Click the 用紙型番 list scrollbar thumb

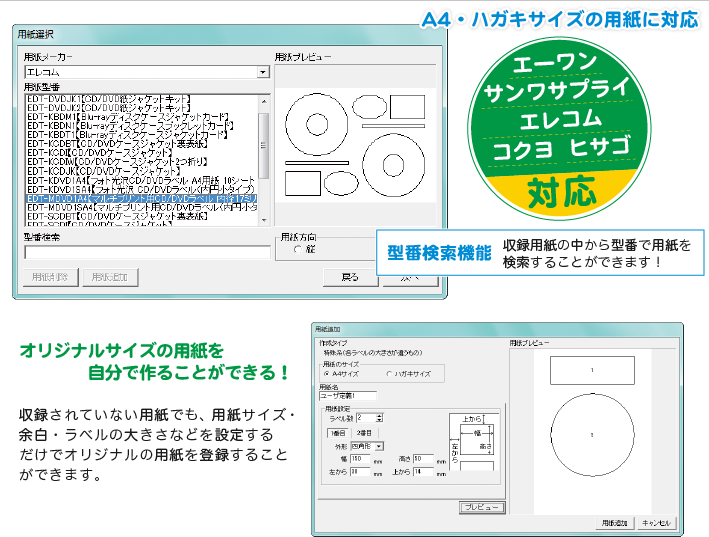264,145
